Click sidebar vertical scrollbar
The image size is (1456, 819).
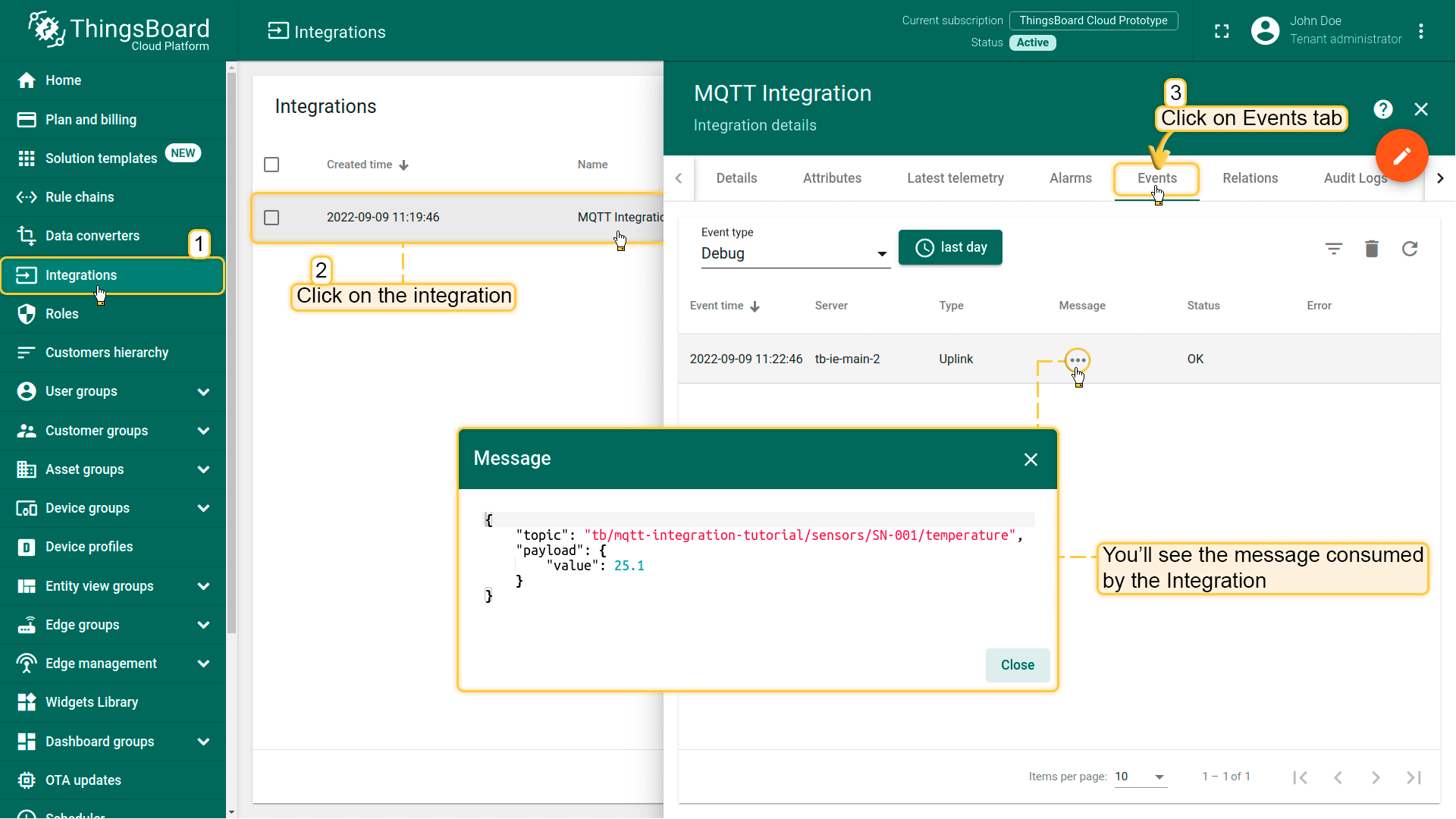tap(231, 353)
